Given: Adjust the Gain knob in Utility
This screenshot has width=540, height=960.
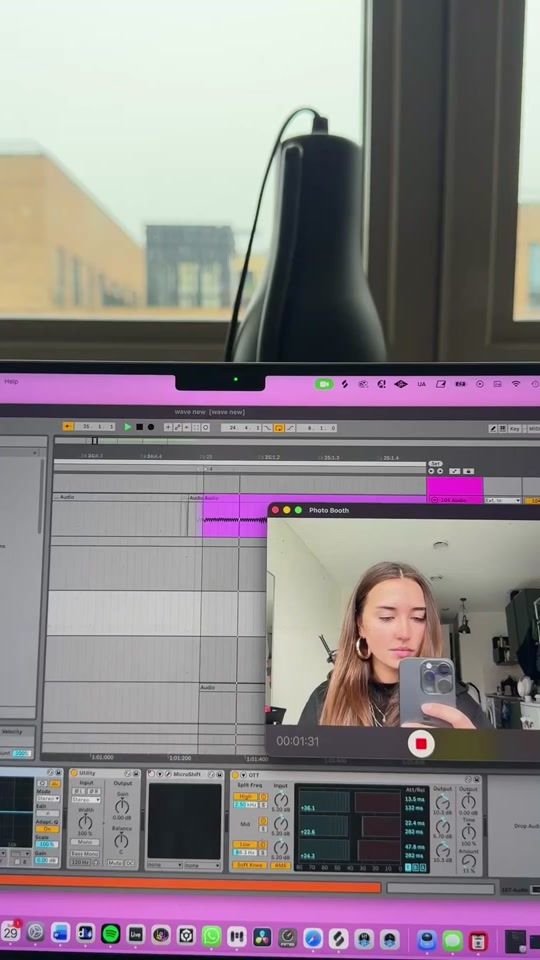Looking at the screenshot, I should click(x=122, y=806).
